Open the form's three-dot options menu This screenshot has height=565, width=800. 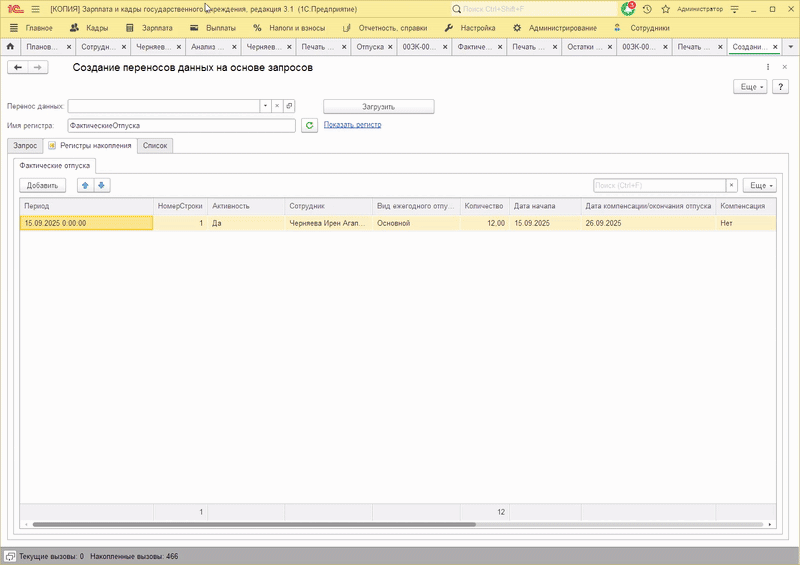click(x=768, y=67)
